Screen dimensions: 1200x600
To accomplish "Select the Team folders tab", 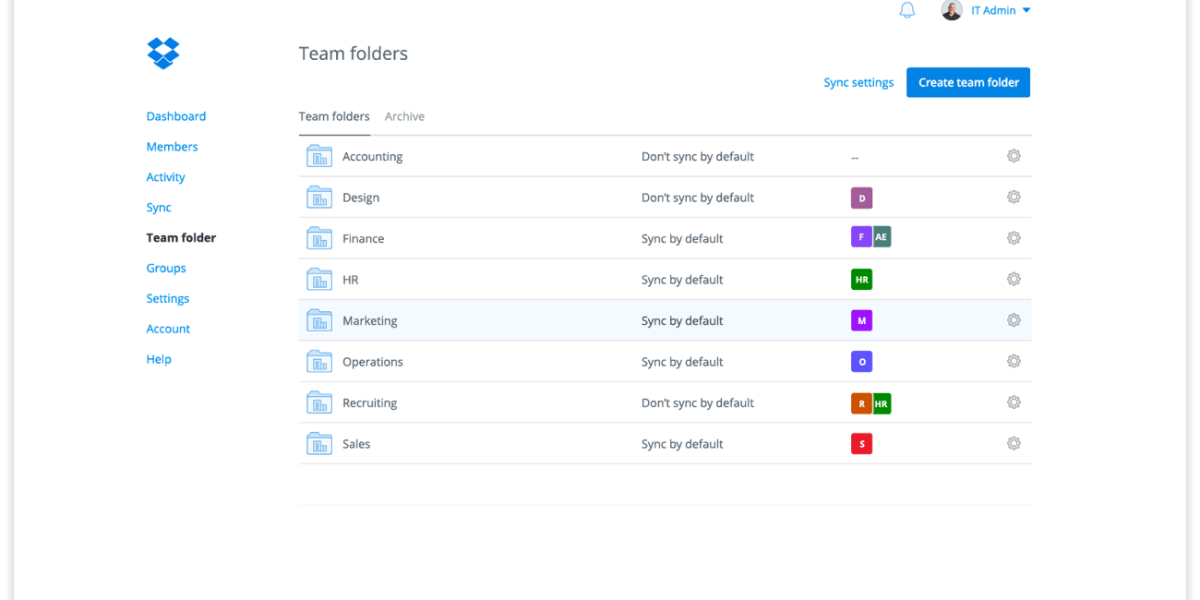I will click(x=334, y=116).
